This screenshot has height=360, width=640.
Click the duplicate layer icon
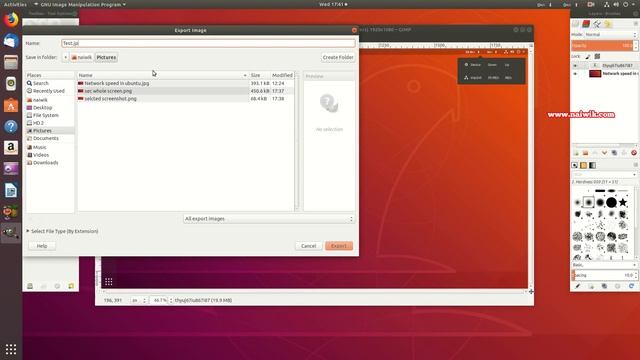[614, 153]
